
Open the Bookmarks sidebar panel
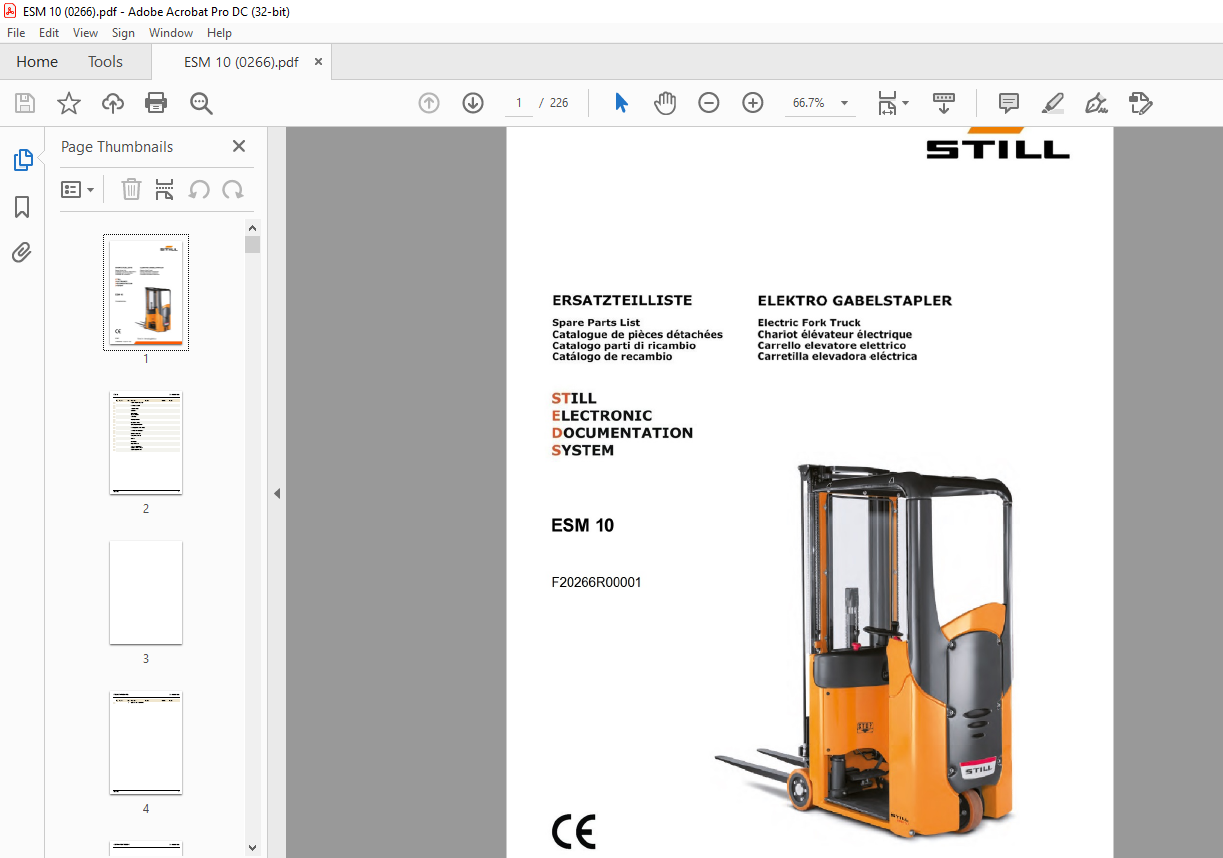coord(22,207)
